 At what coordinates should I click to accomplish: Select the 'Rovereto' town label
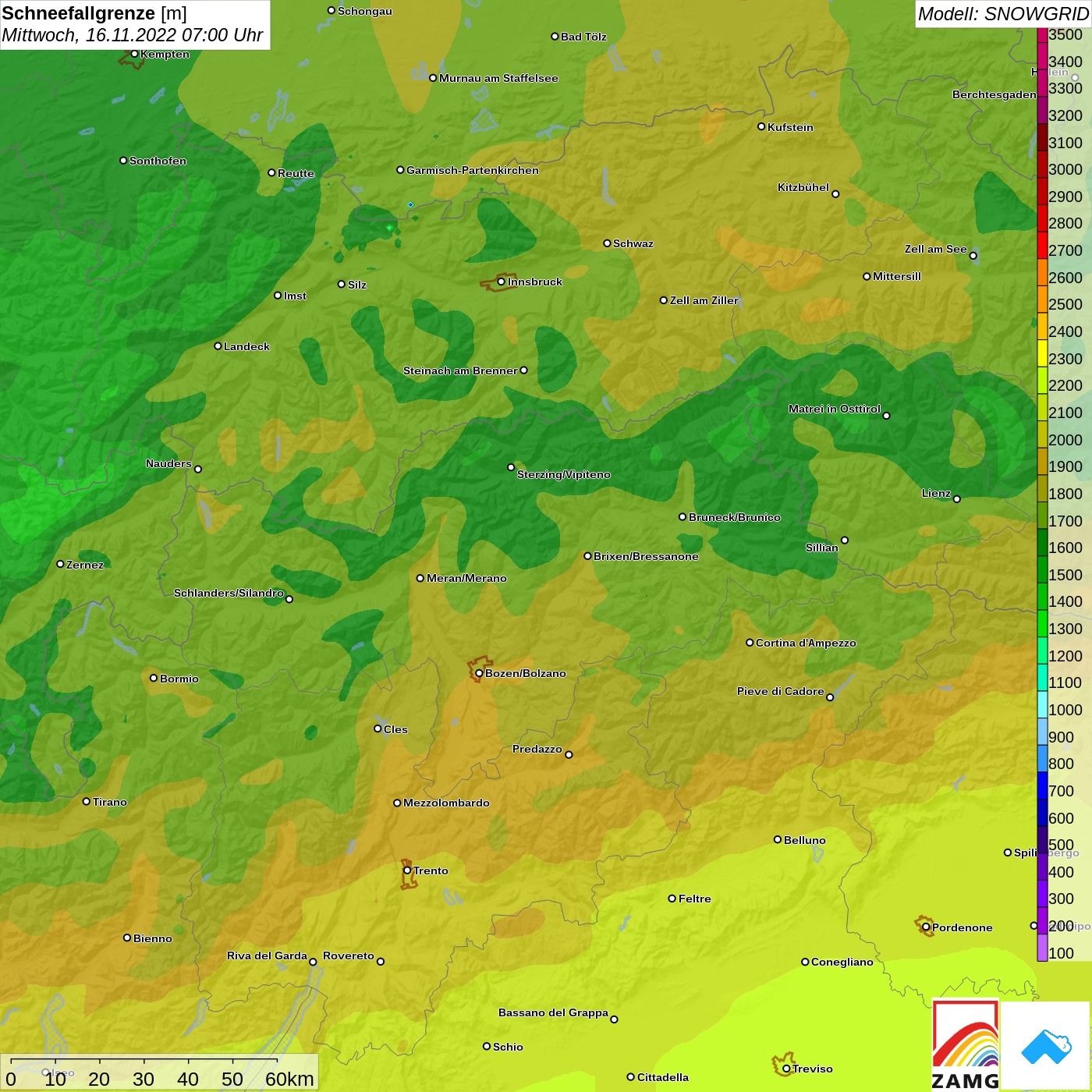tap(349, 955)
